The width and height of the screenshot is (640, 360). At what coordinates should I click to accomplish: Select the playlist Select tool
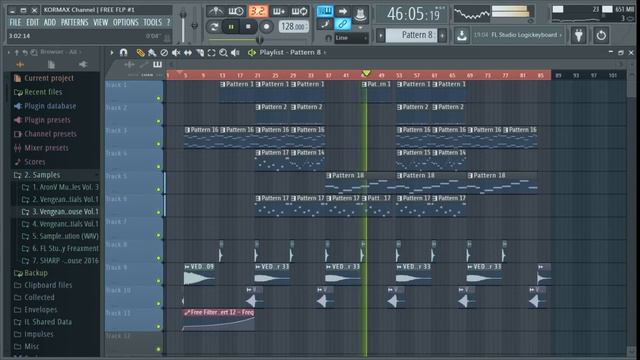pos(211,53)
